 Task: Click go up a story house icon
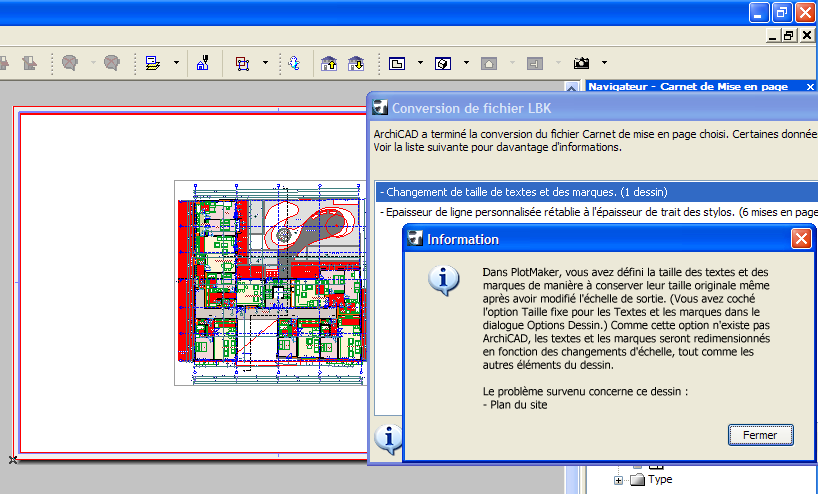pyautogui.click(x=329, y=64)
